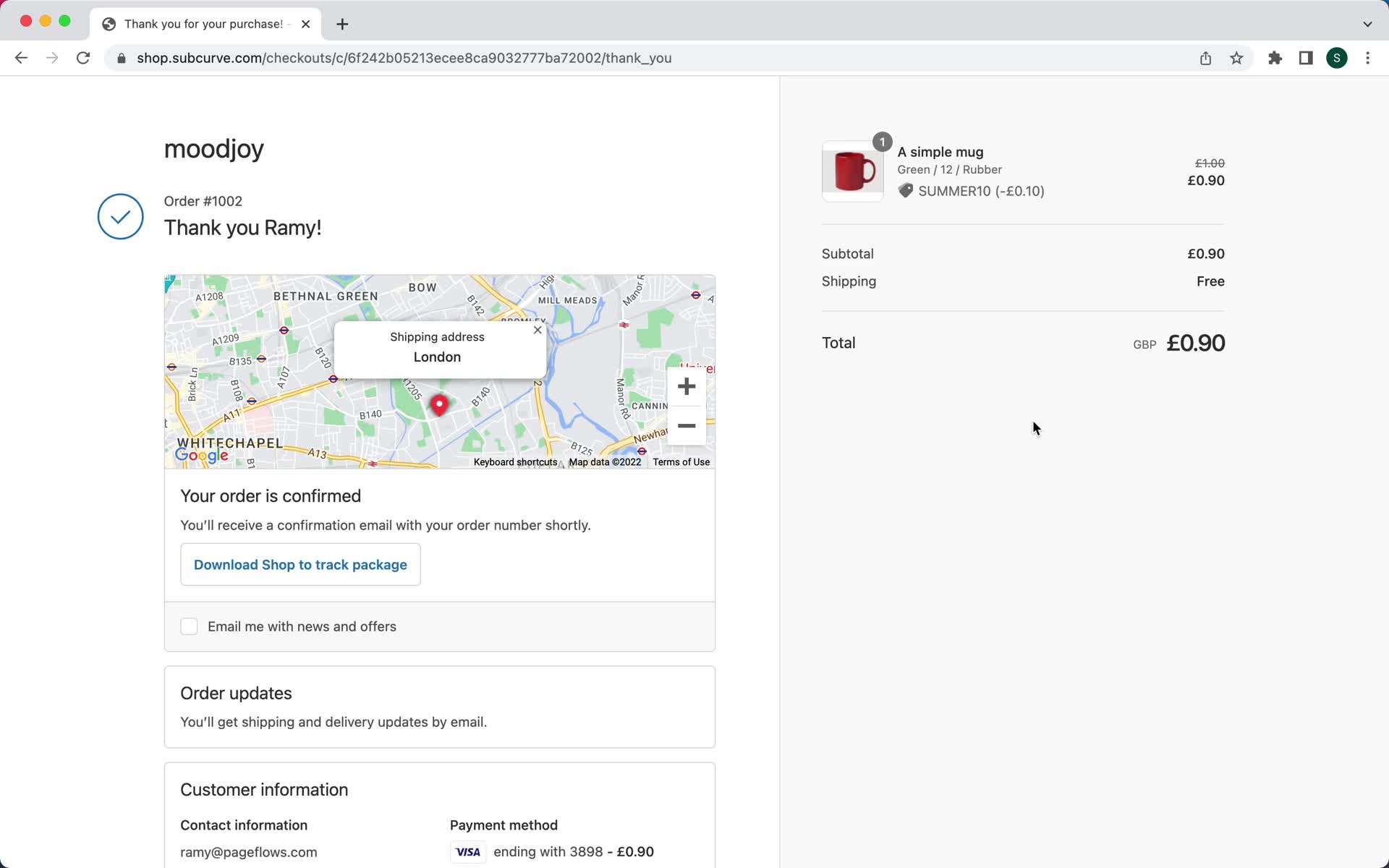
Task: Click the browser back navigation arrow
Action: [21, 58]
